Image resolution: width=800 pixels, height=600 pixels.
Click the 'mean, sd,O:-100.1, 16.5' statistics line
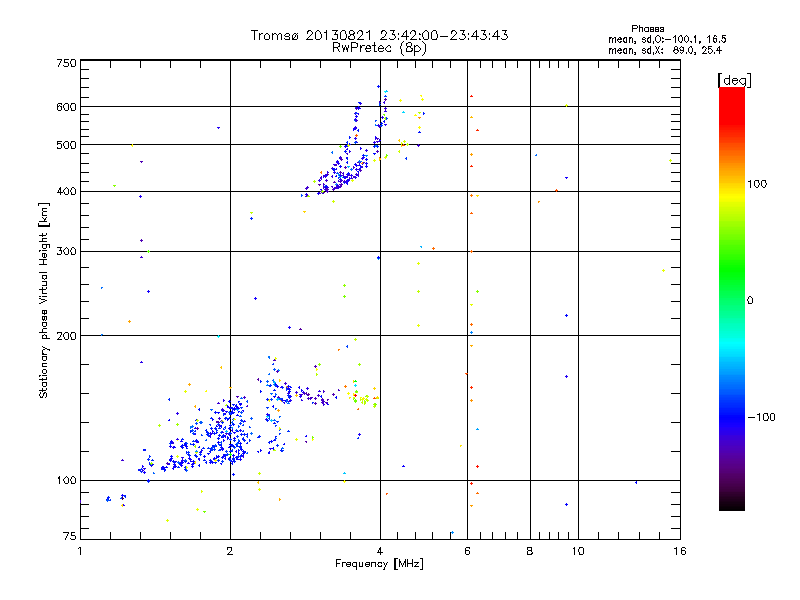pos(667,39)
